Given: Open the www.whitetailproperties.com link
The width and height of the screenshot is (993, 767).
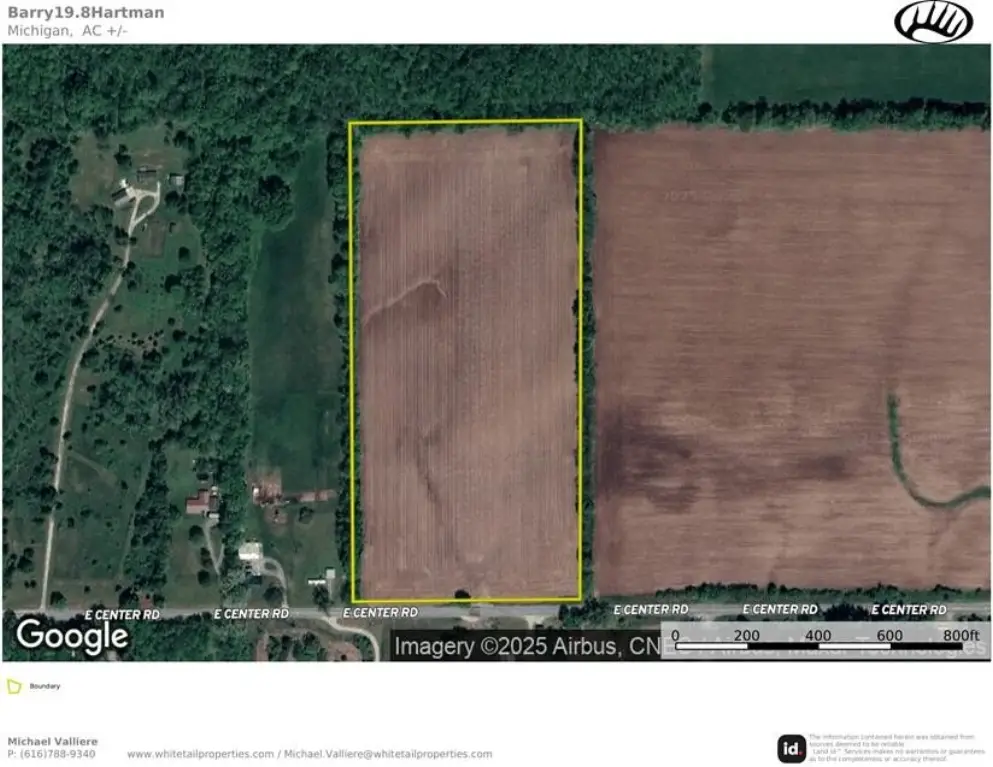Looking at the screenshot, I should pos(200,754).
